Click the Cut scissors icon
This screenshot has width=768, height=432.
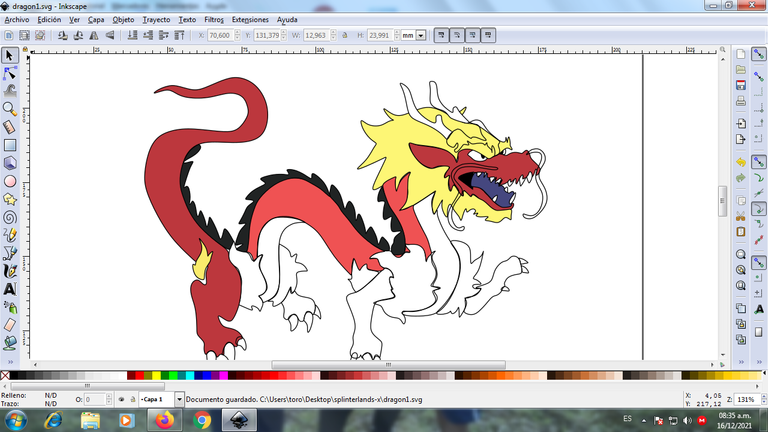(741, 216)
